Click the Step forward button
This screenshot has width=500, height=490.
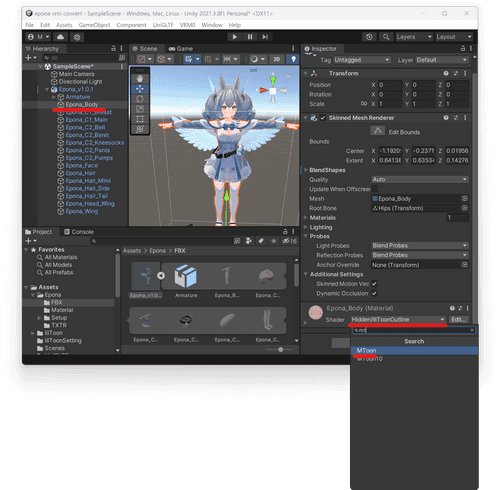265,37
